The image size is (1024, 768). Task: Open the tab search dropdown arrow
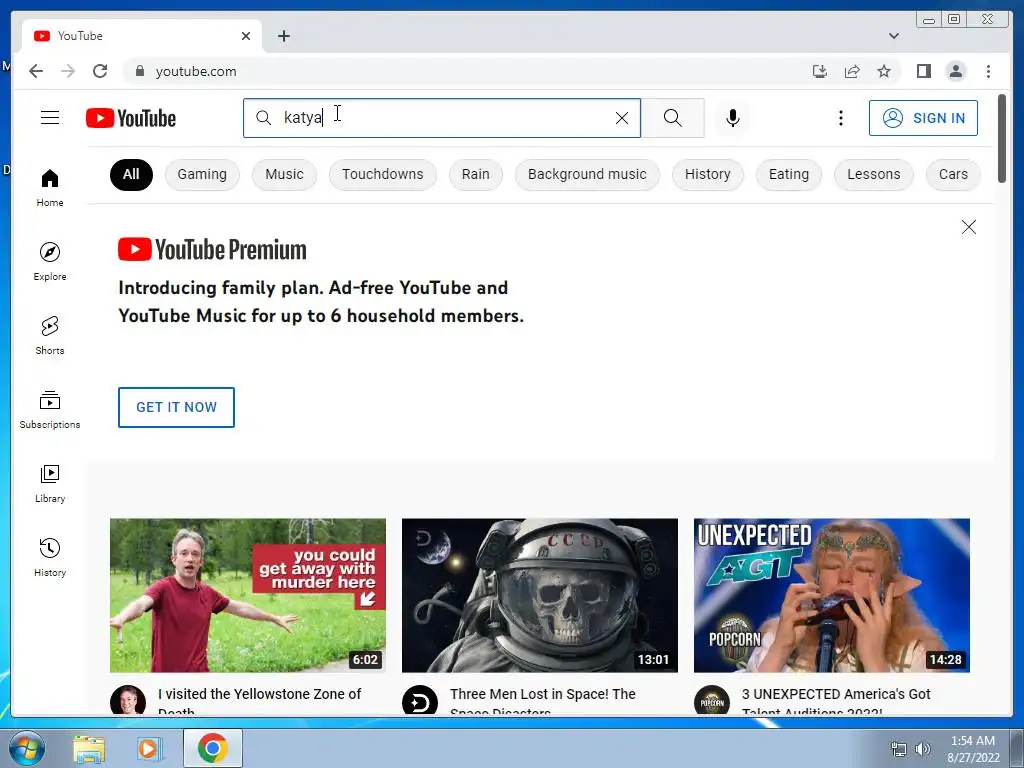click(x=894, y=36)
